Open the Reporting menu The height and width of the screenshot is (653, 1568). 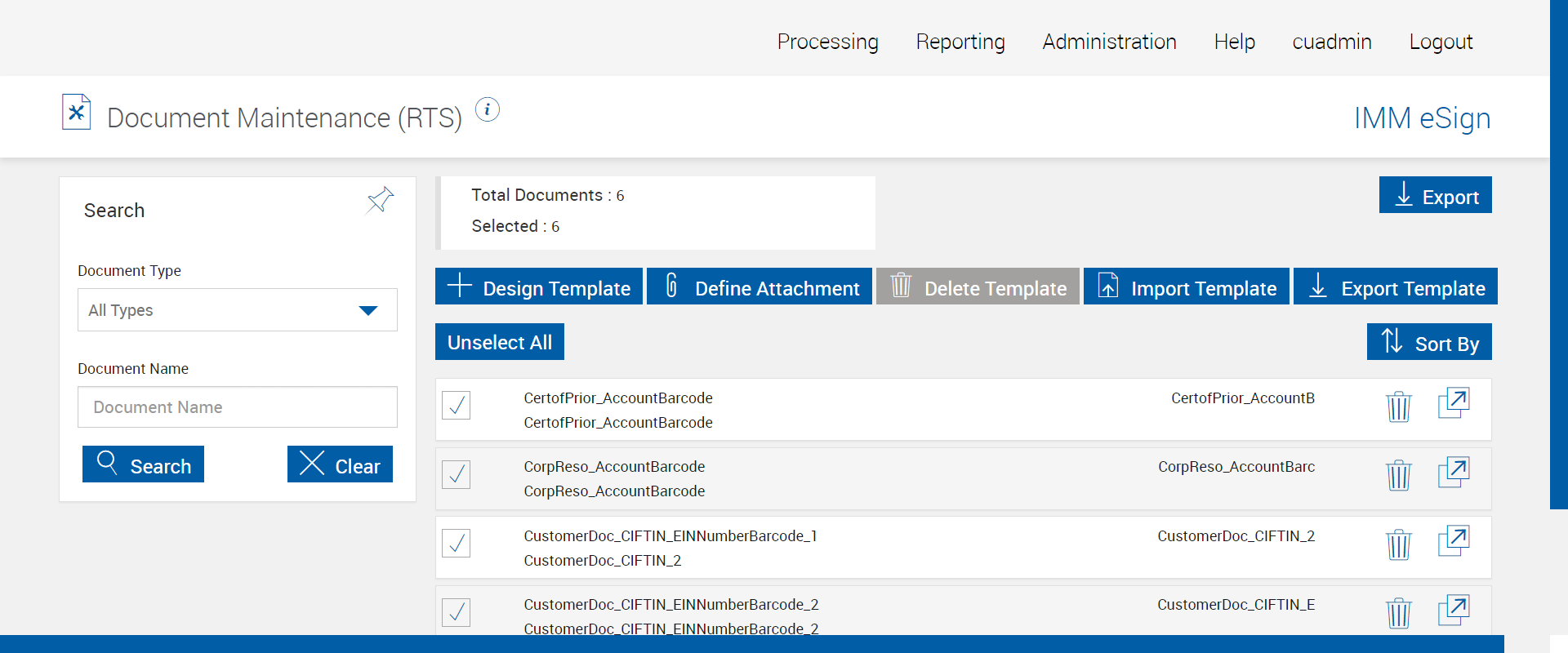coord(960,42)
